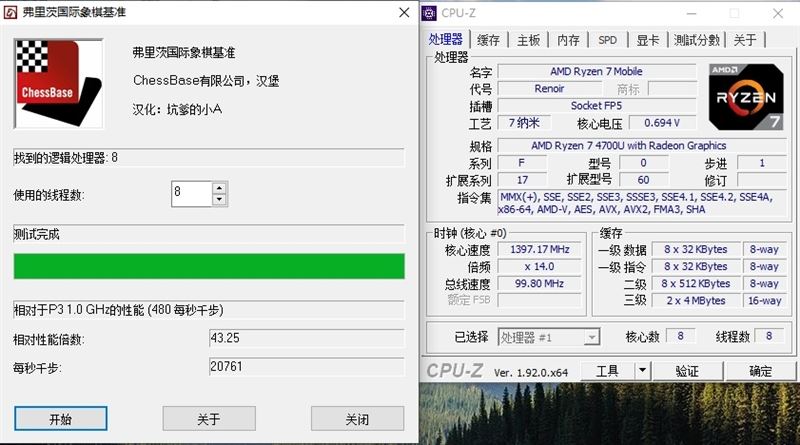Open the 测試分數 tab in CPU-Z
Image resolution: width=800 pixels, height=445 pixels.
click(x=696, y=40)
